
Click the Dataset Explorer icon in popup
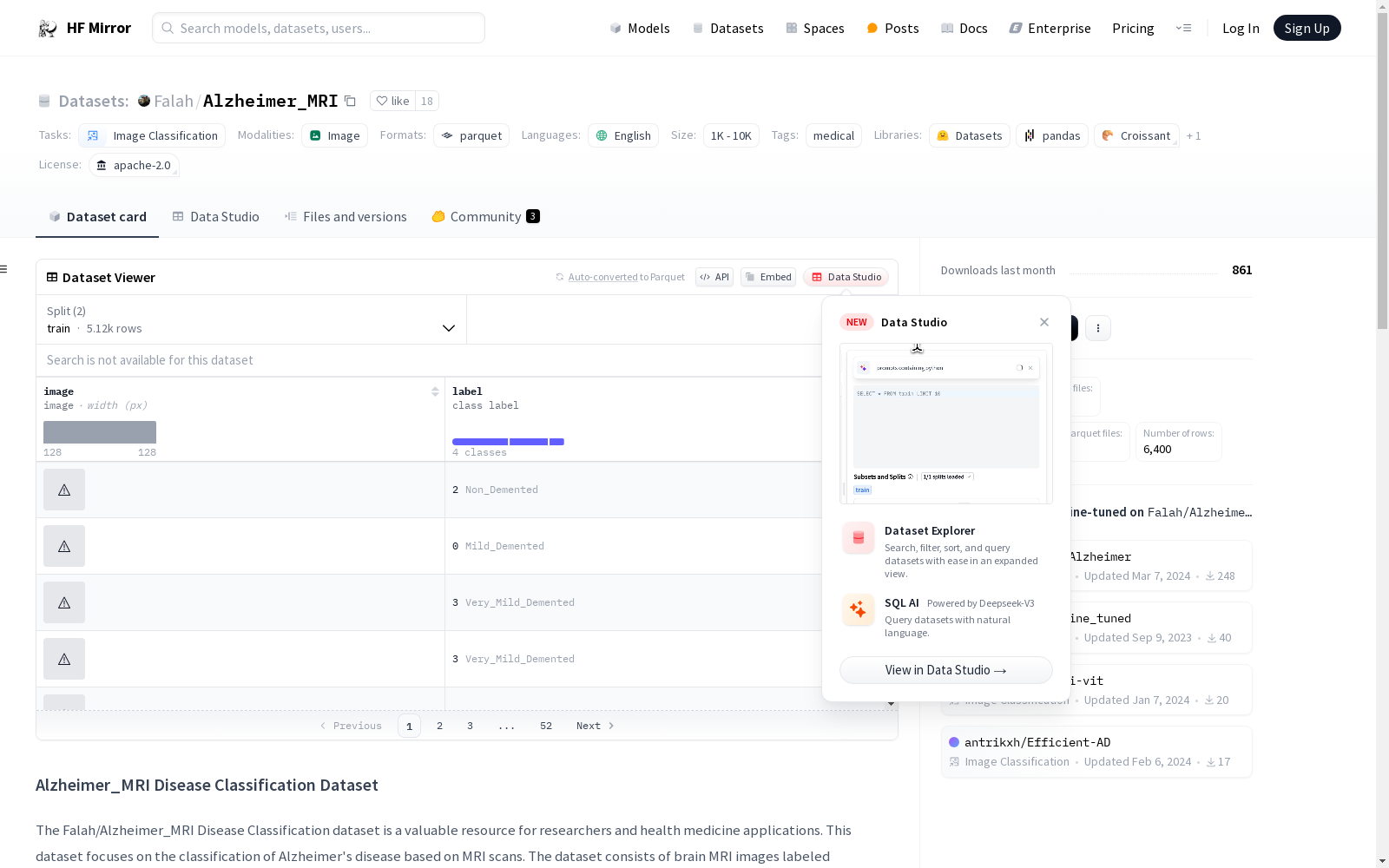pos(859,538)
